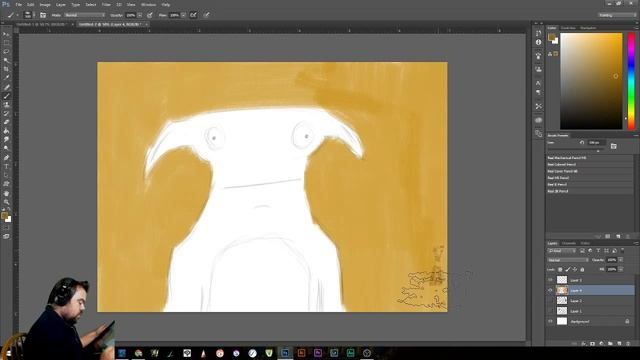Screen dimensions: 640x360
Task: Hide Layer 4 with its eye icon
Action: pos(550,290)
